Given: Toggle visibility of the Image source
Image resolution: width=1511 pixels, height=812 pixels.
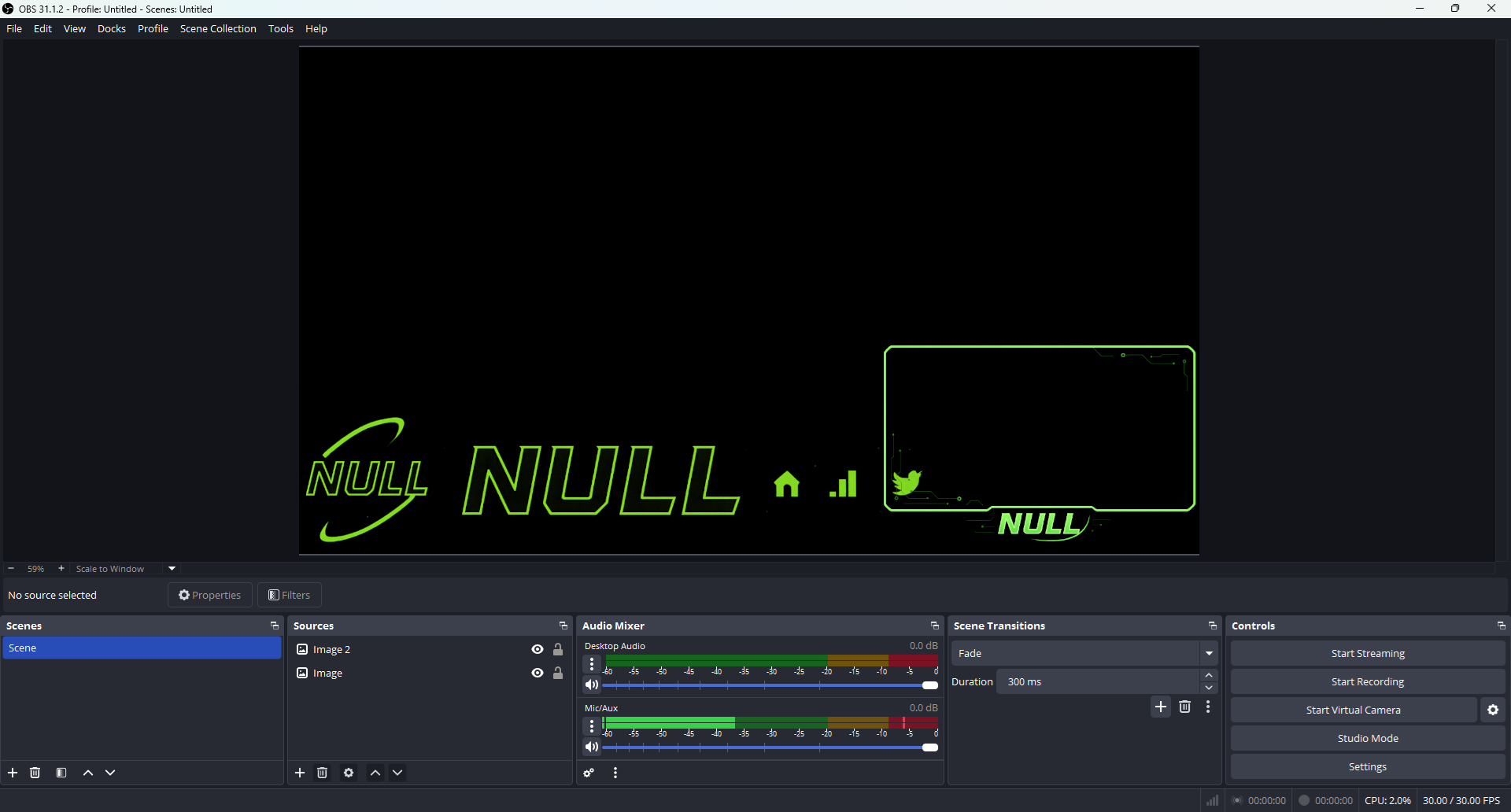Looking at the screenshot, I should pos(537,673).
